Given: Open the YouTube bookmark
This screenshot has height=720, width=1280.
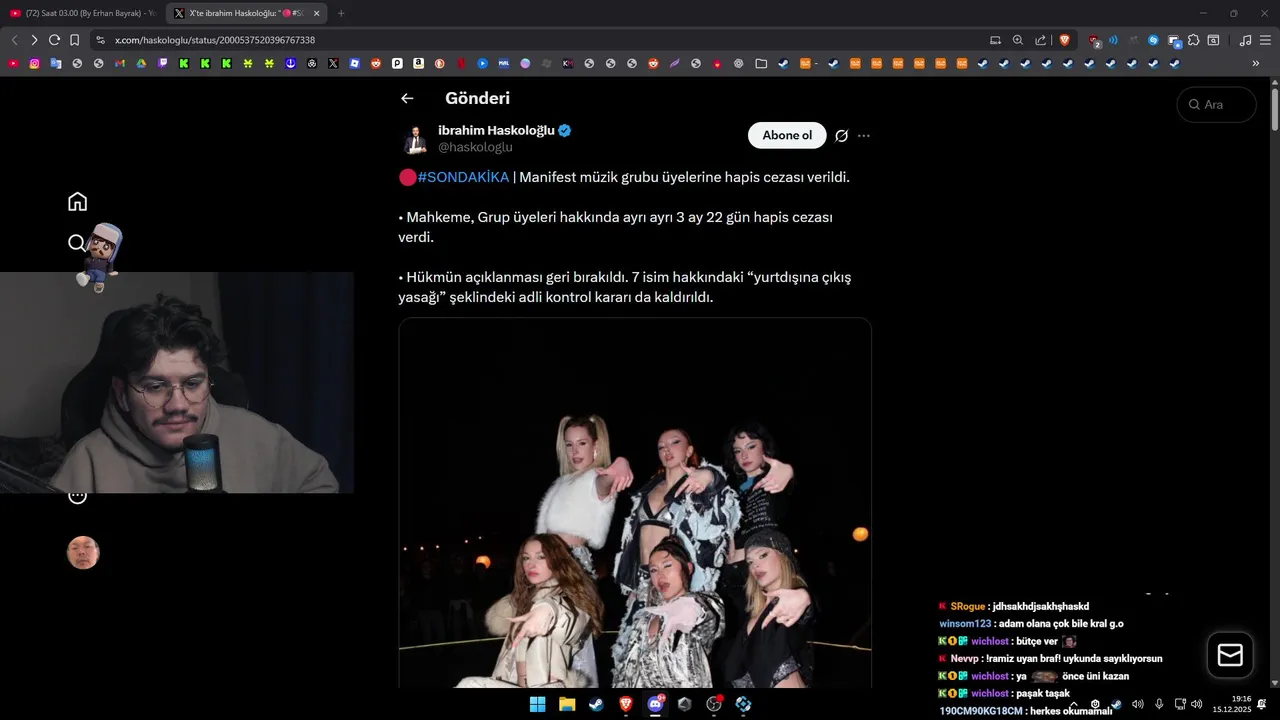Looking at the screenshot, I should (x=13, y=63).
